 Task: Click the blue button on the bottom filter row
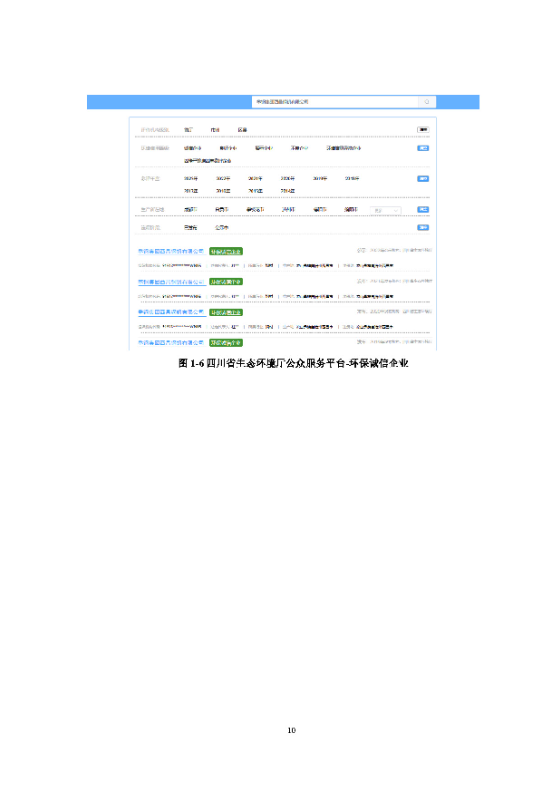click(423, 228)
